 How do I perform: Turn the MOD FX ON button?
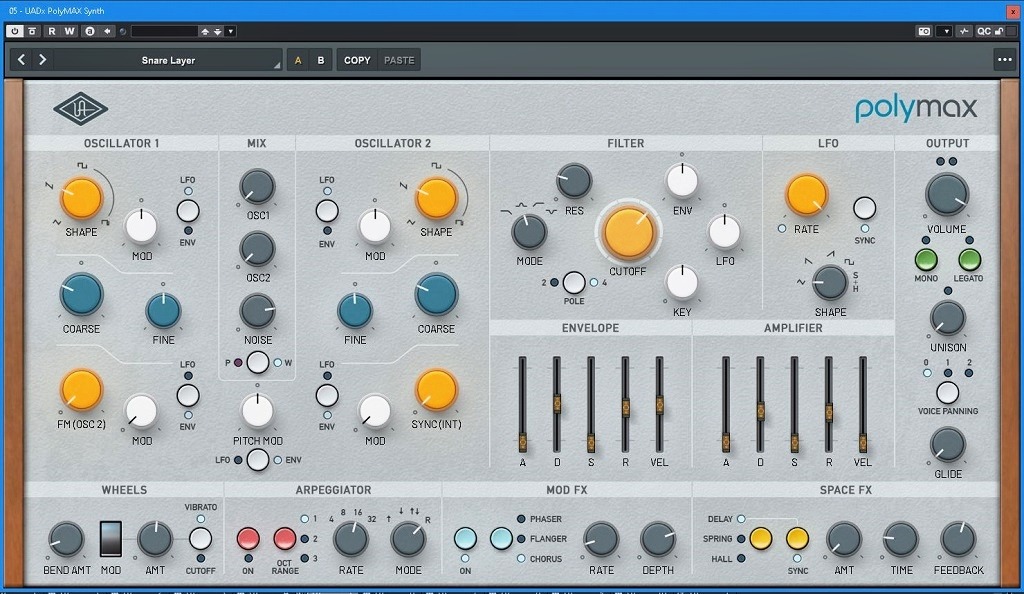pos(465,539)
